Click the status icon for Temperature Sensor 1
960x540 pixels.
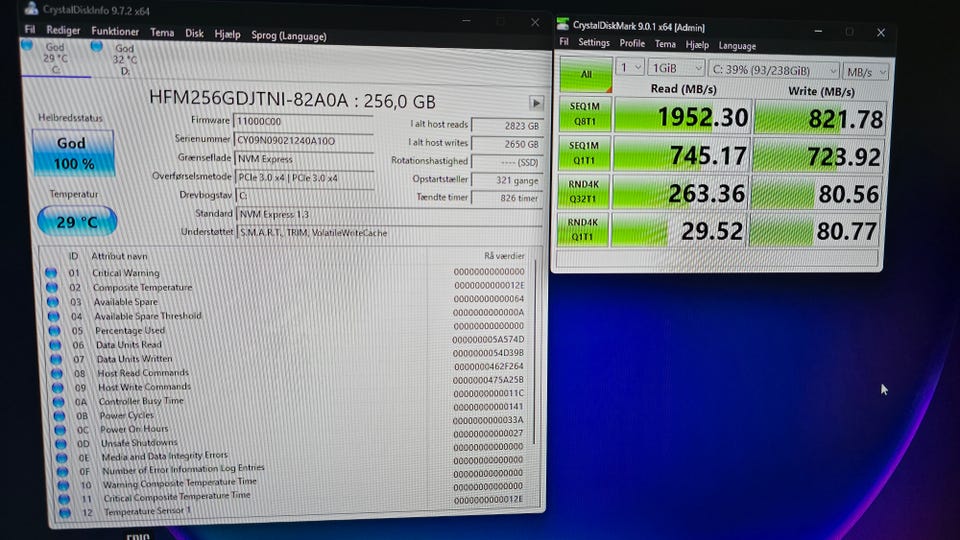pyautogui.click(x=65, y=512)
